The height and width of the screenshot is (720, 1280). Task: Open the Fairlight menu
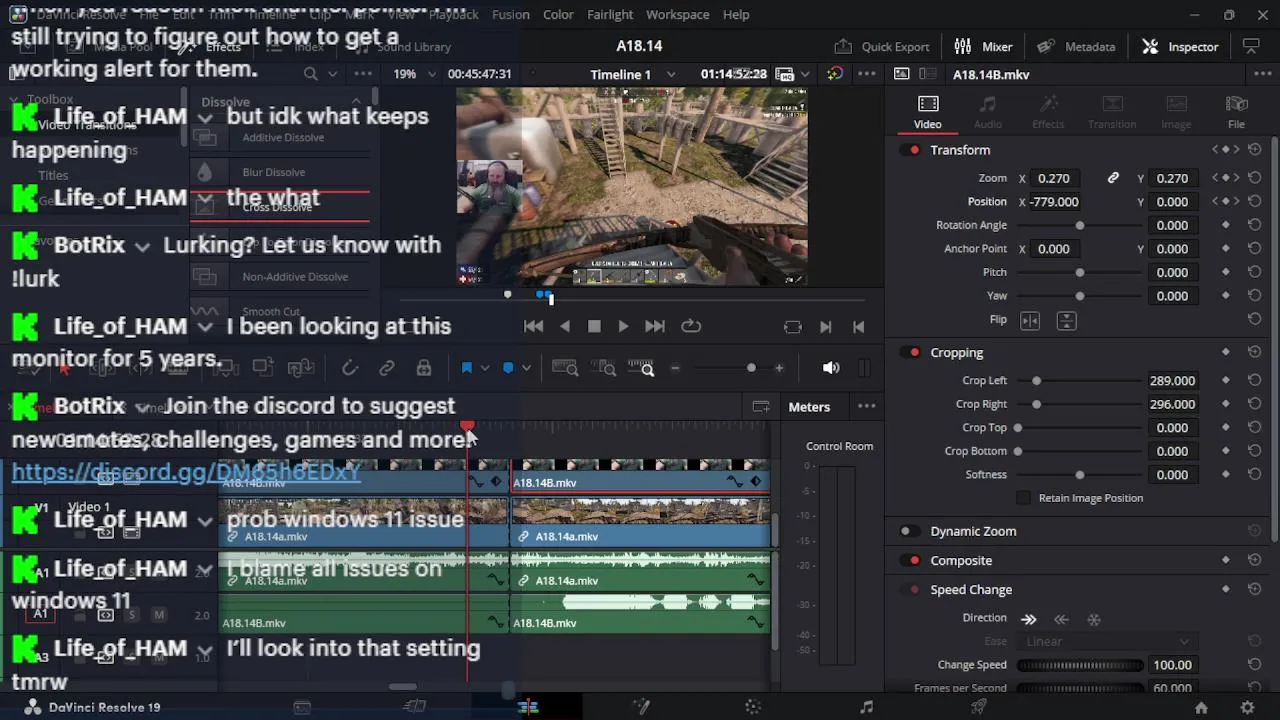coord(610,14)
